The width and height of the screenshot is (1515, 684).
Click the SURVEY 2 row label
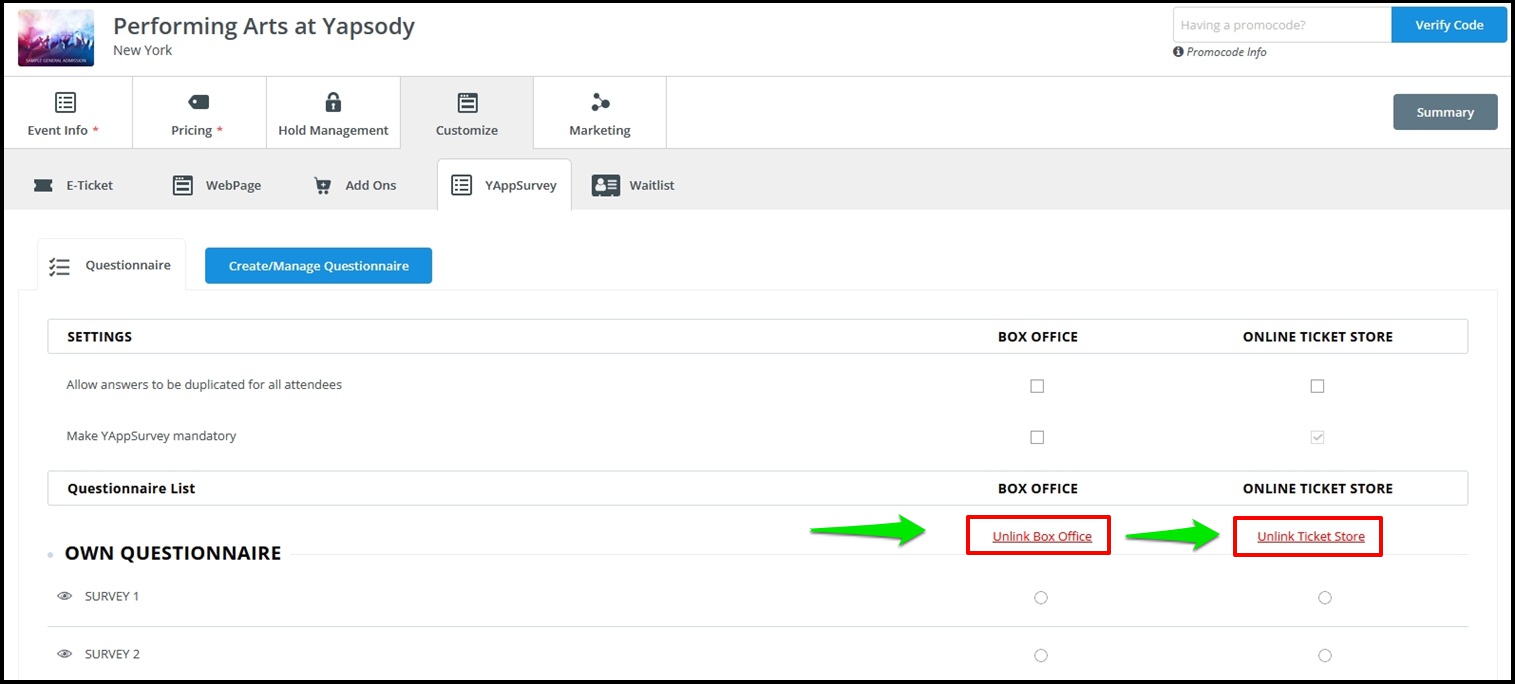tap(112, 654)
